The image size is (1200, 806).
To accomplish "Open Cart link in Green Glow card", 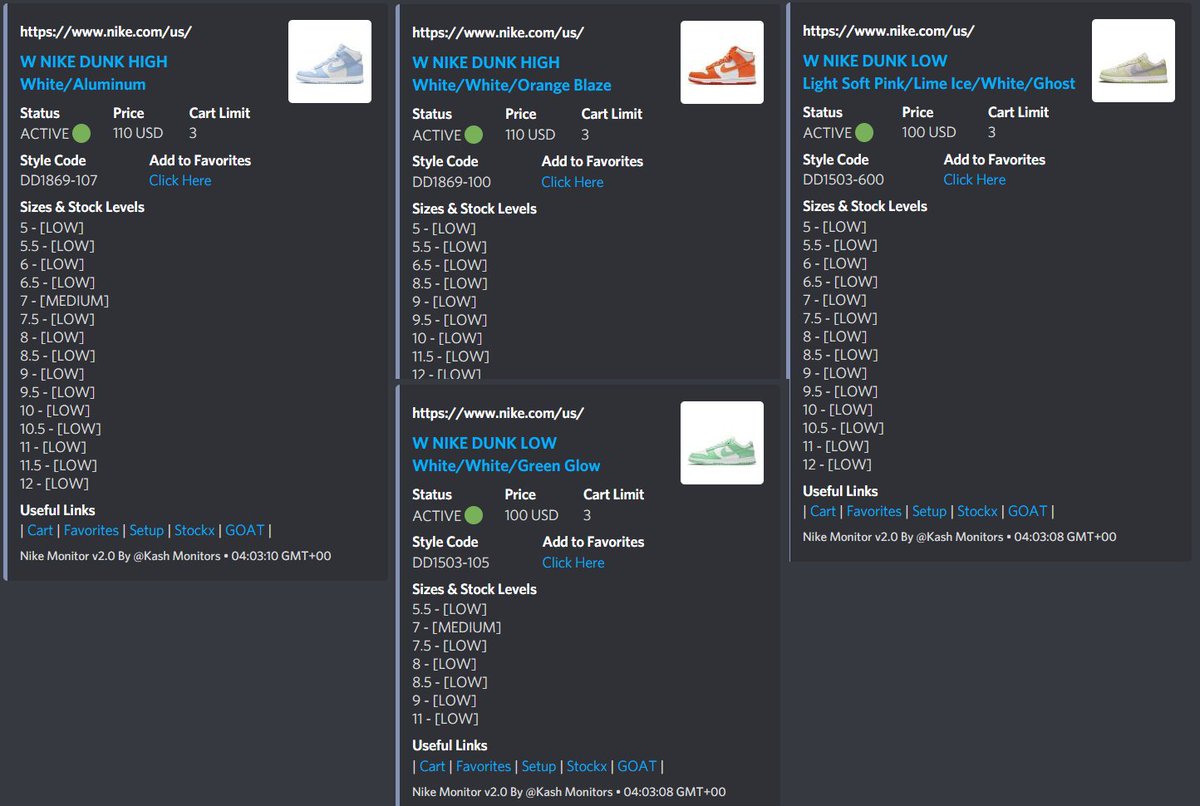I will click(432, 766).
